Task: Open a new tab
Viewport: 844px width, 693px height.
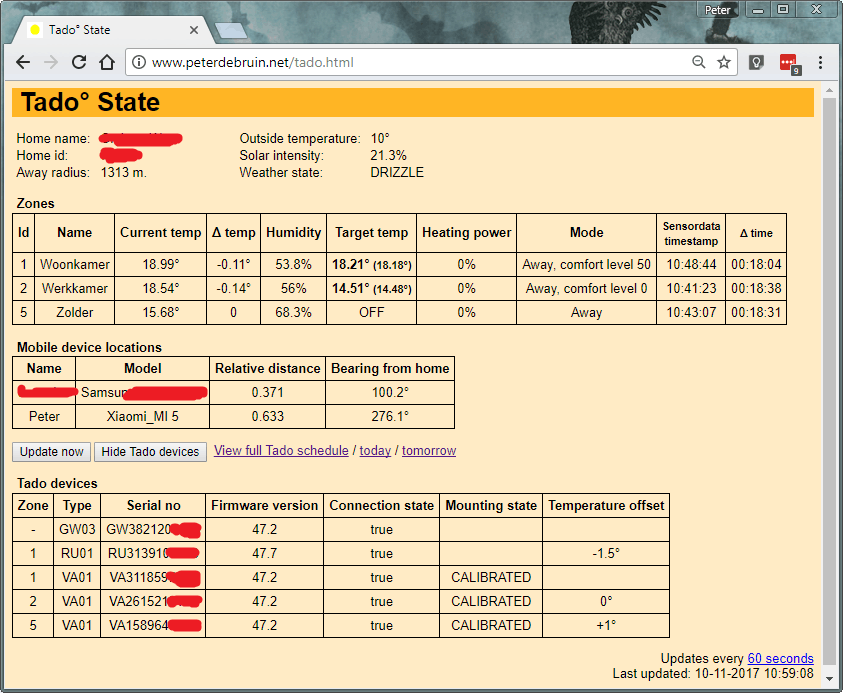Action: click(231, 30)
